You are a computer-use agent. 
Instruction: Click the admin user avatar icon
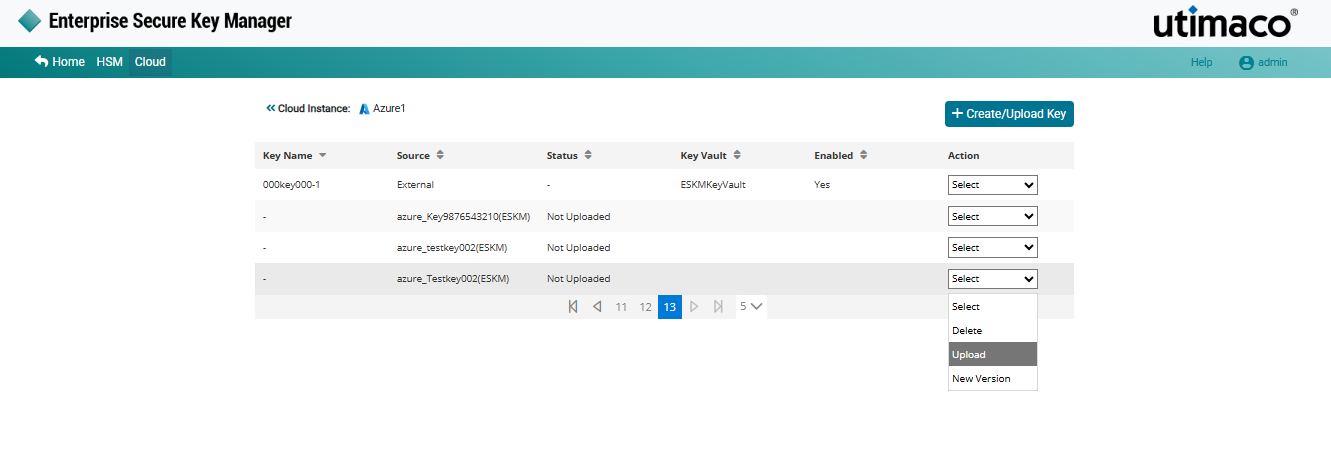tap(1246, 62)
